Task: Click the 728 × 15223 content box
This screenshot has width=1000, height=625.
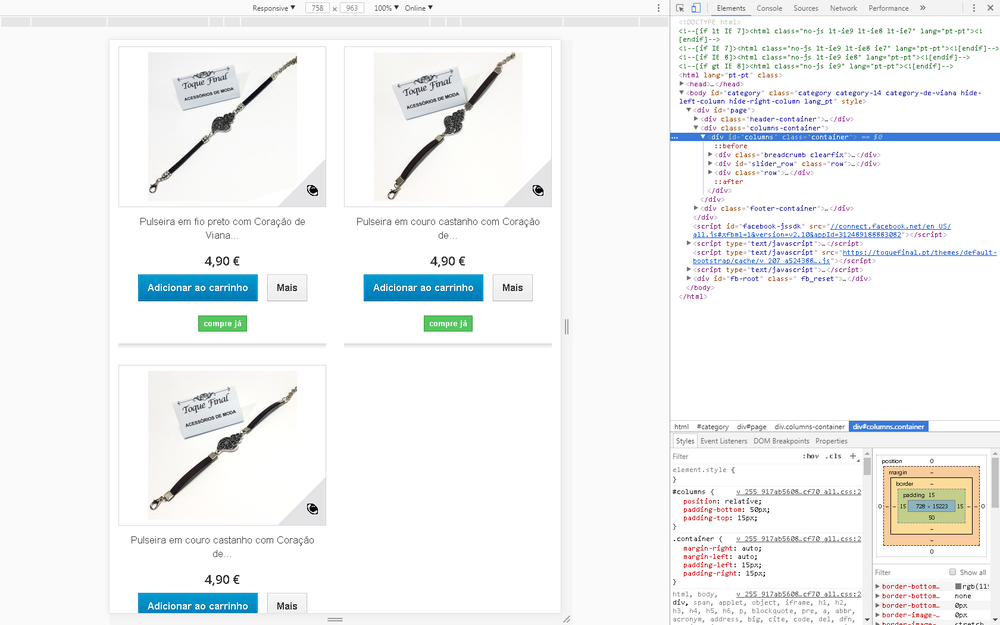Action: [931, 506]
